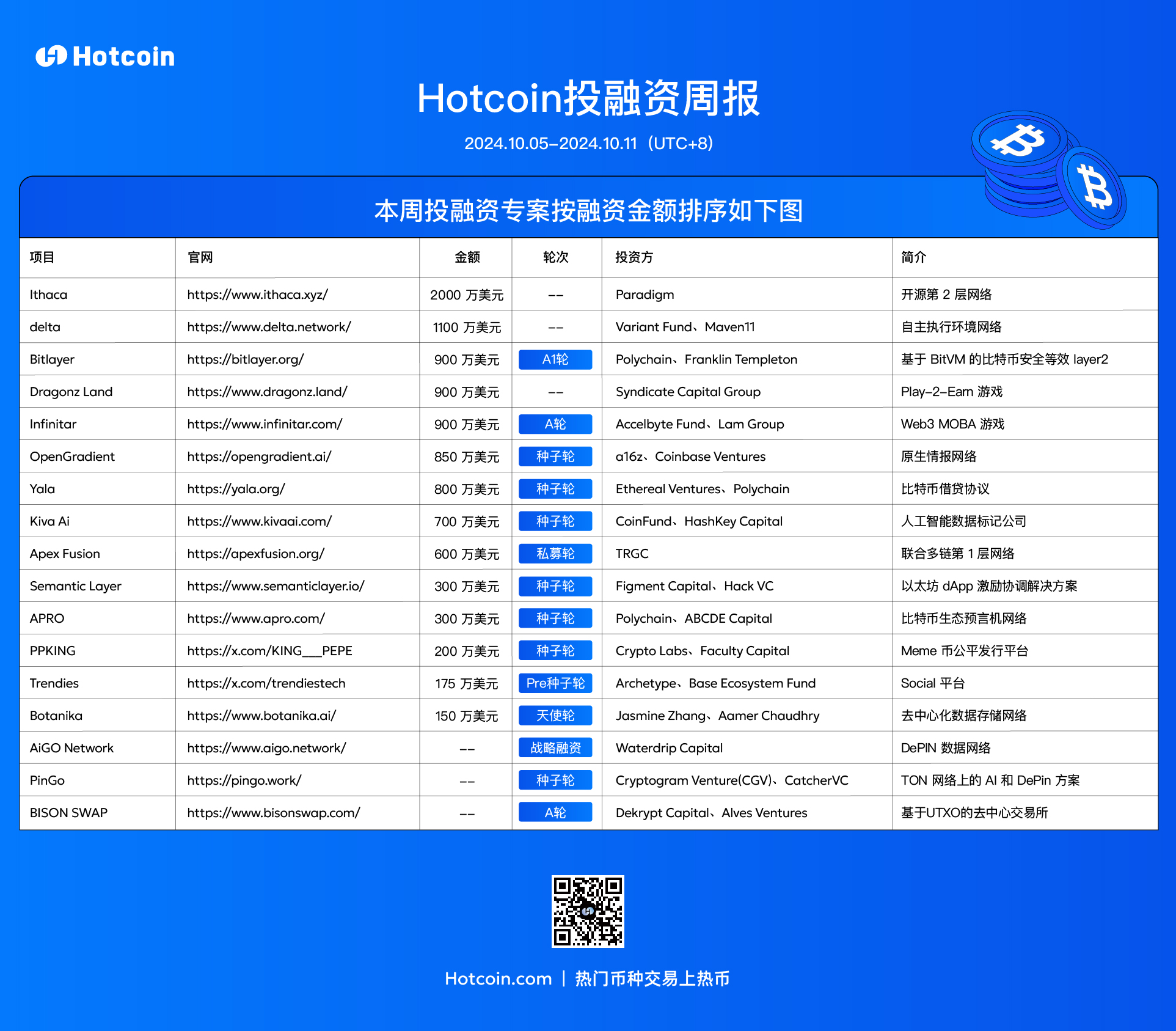
Task: Click the 投资方 column header
Action: (x=634, y=257)
